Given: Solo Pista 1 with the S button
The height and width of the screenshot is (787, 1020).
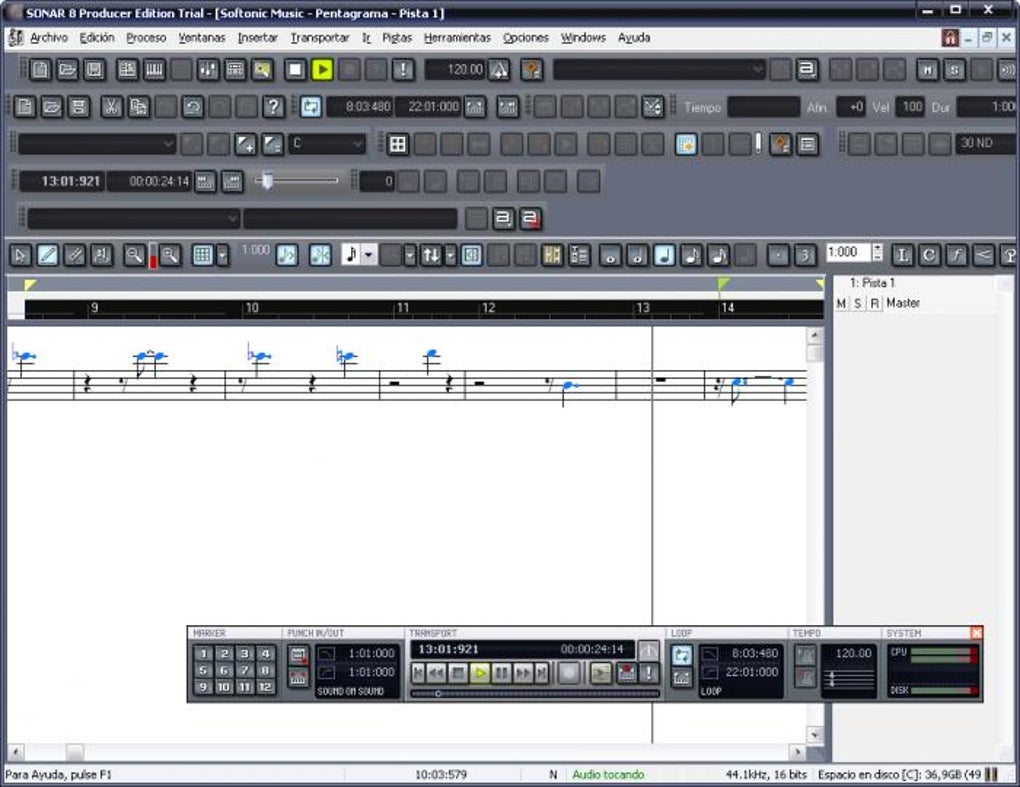Looking at the screenshot, I should coord(858,303).
